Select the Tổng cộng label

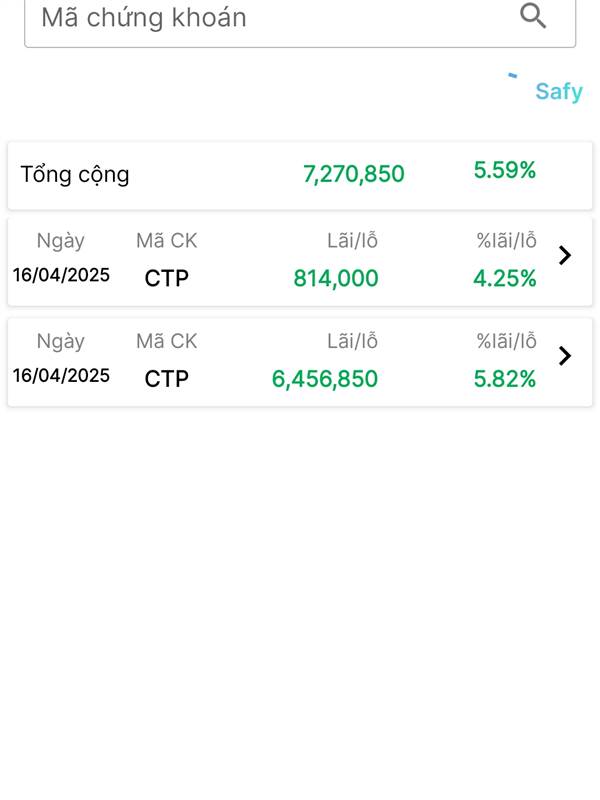(x=74, y=175)
